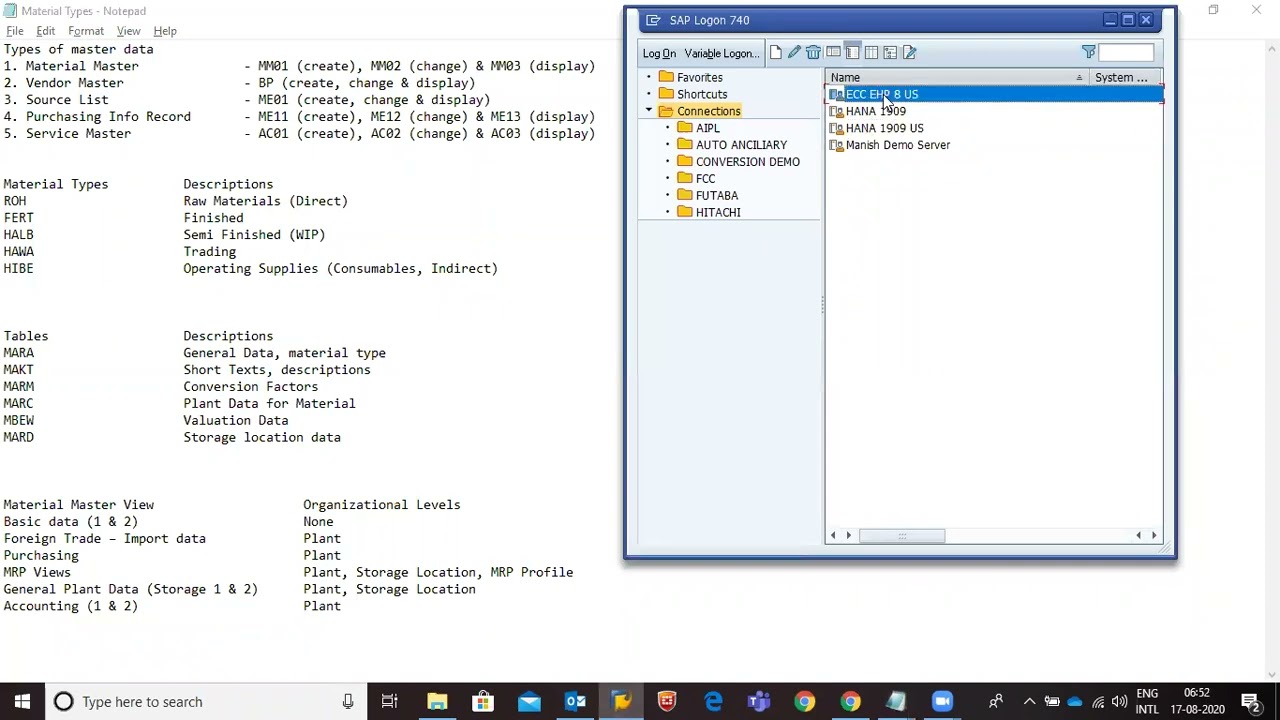
Task: Click the notepad-with-pencil icon in SAP Logon toolbar
Action: pos(909,53)
